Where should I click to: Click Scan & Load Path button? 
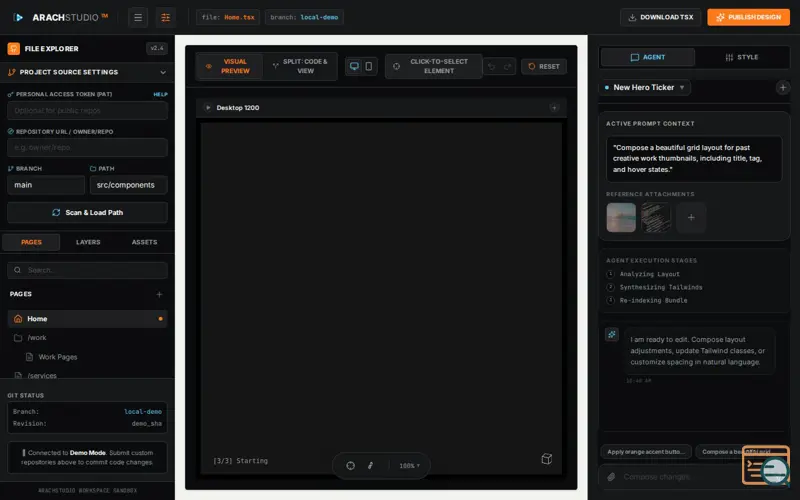pyautogui.click(x=87, y=213)
